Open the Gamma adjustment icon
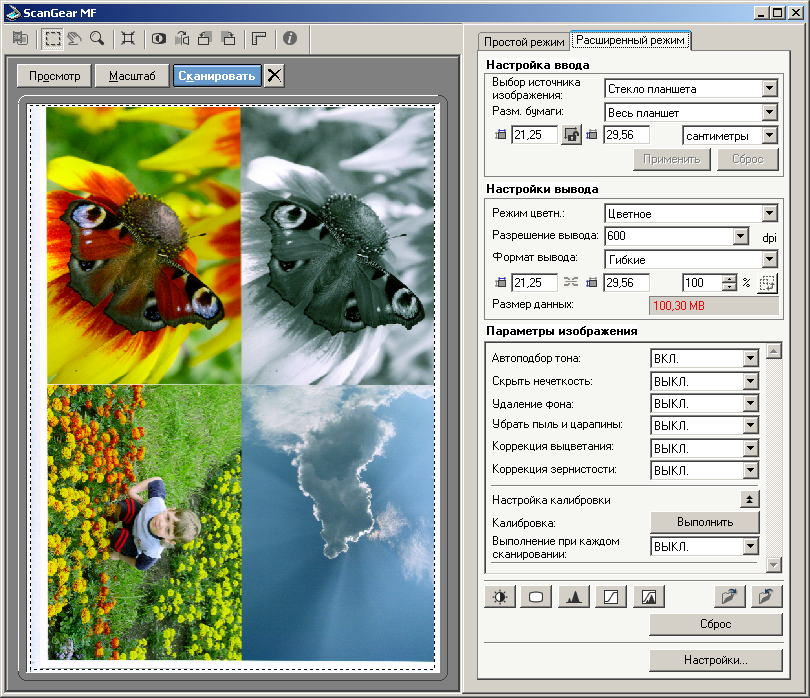810x698 pixels. [x=536, y=597]
